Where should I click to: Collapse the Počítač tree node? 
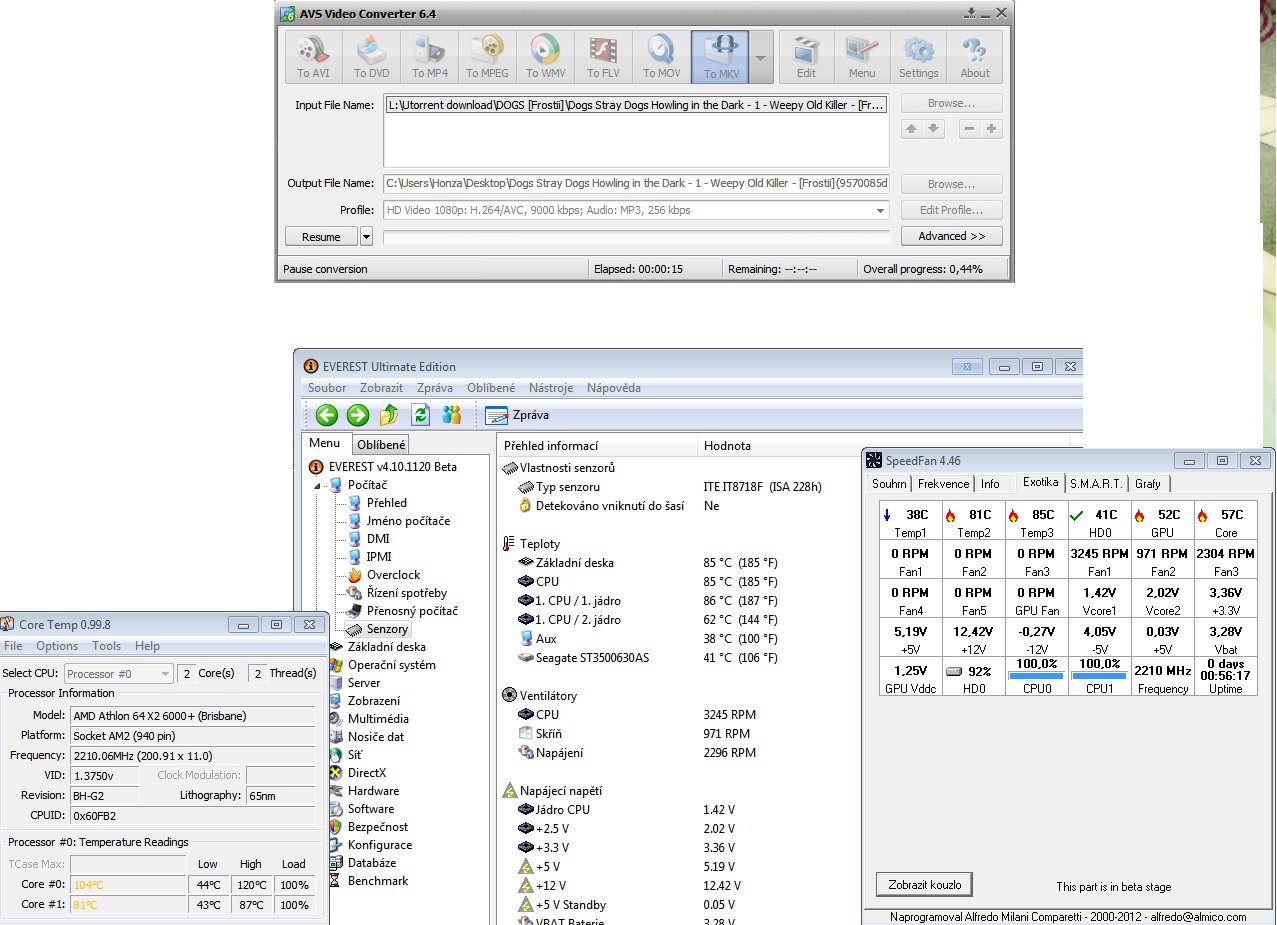click(319, 485)
